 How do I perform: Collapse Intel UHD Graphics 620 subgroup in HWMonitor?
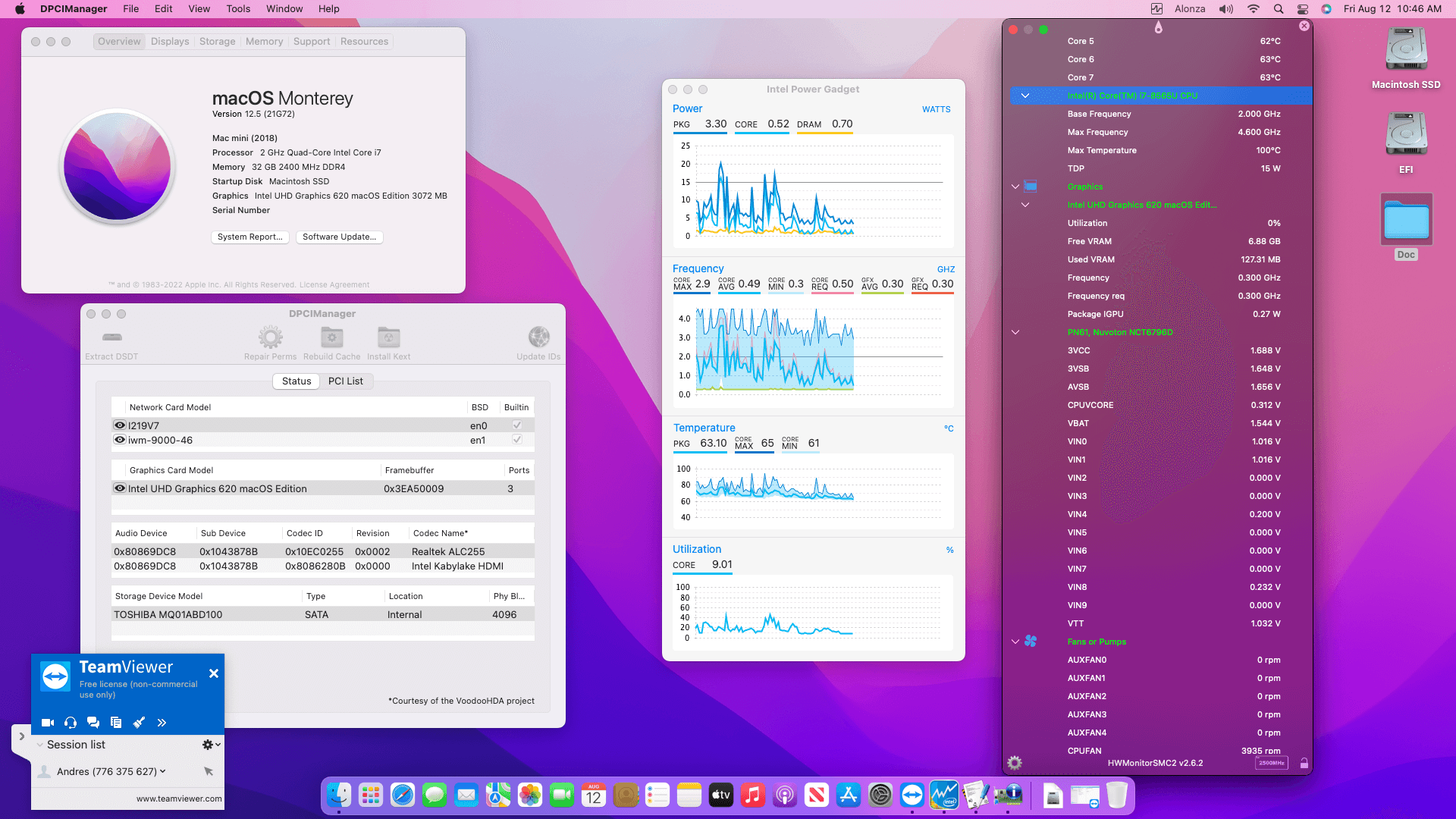coord(1025,205)
